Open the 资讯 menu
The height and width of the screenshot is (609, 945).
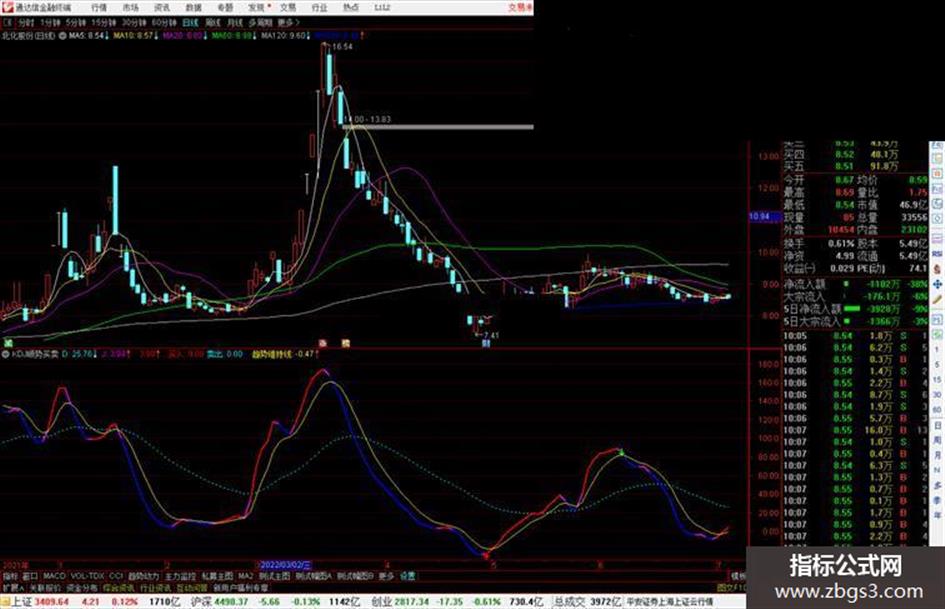click(162, 7)
